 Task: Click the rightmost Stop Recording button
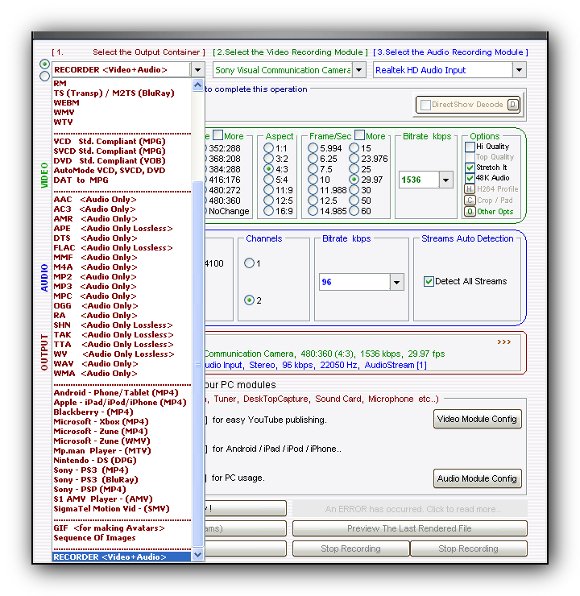(x=469, y=548)
